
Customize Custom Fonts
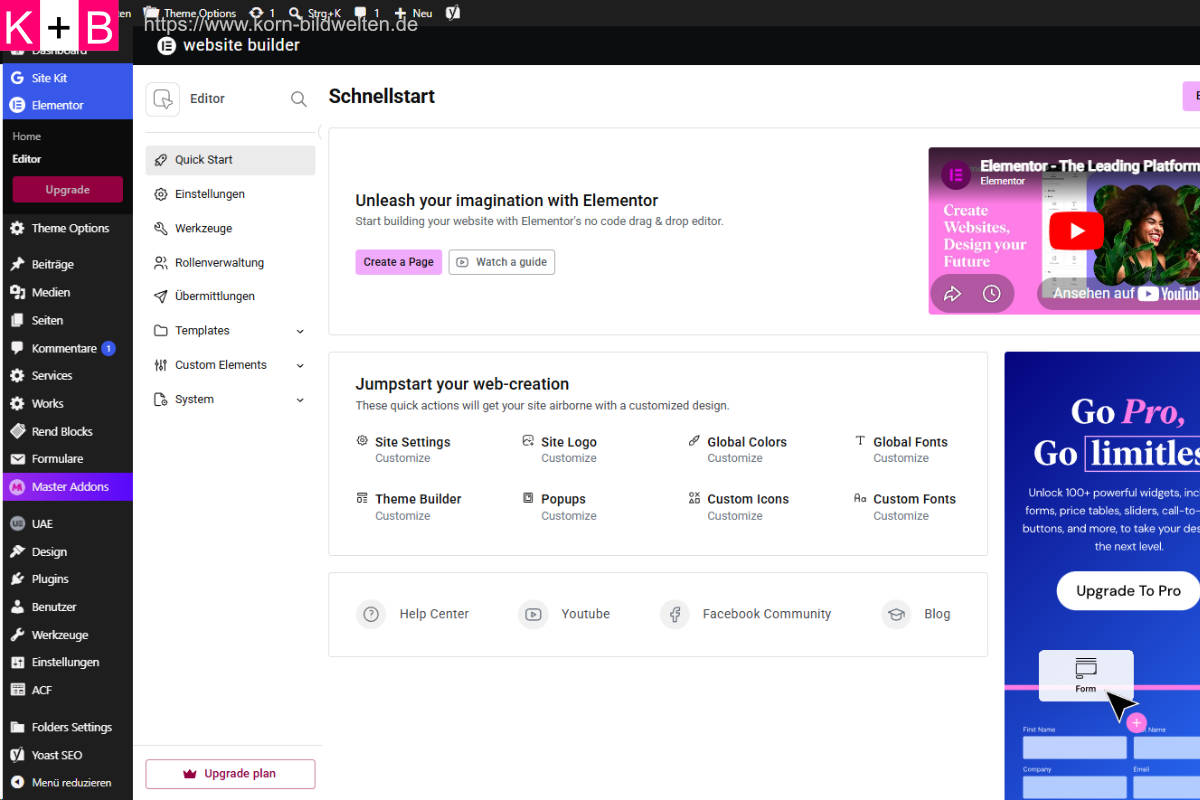[x=901, y=516]
